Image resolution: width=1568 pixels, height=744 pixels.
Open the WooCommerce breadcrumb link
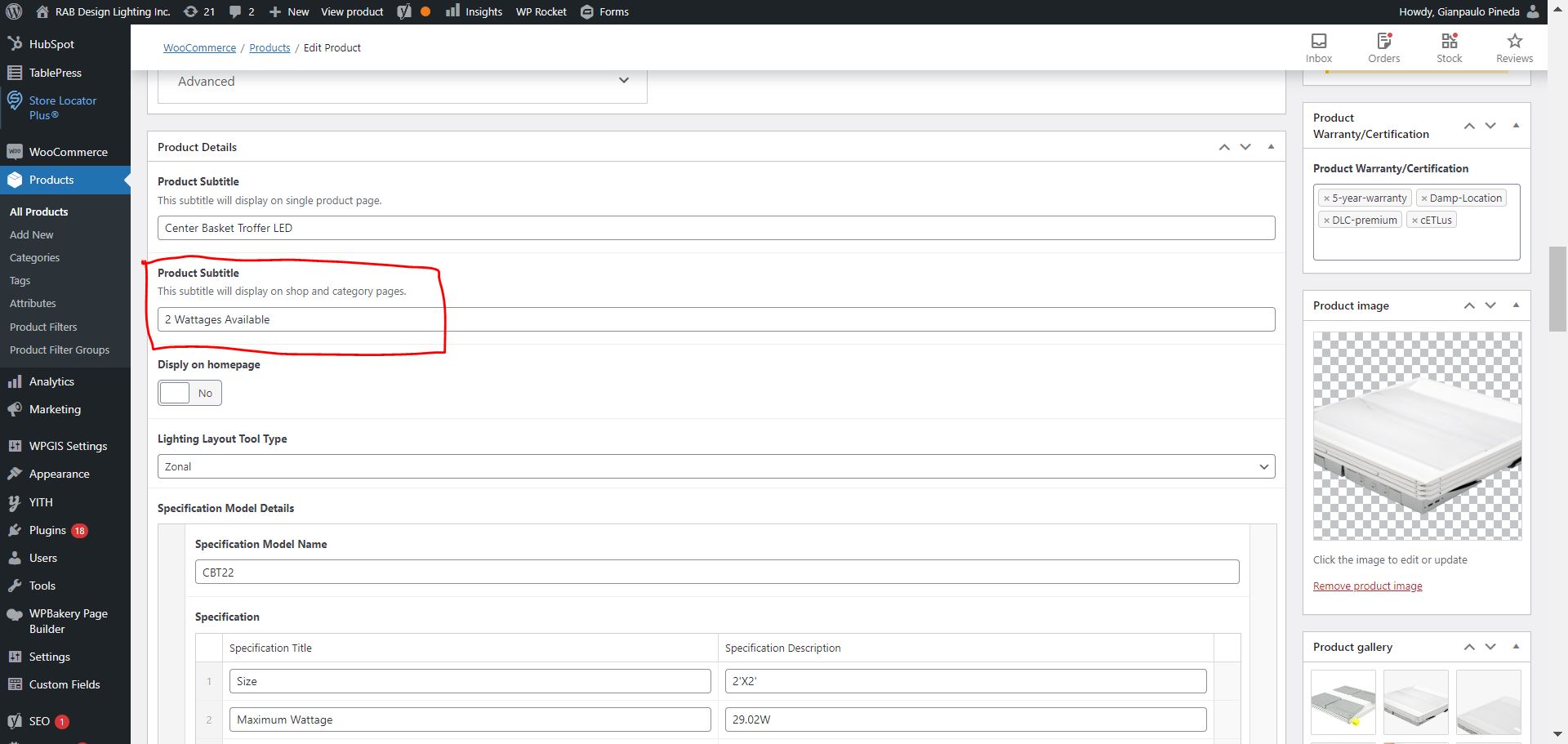coord(199,47)
